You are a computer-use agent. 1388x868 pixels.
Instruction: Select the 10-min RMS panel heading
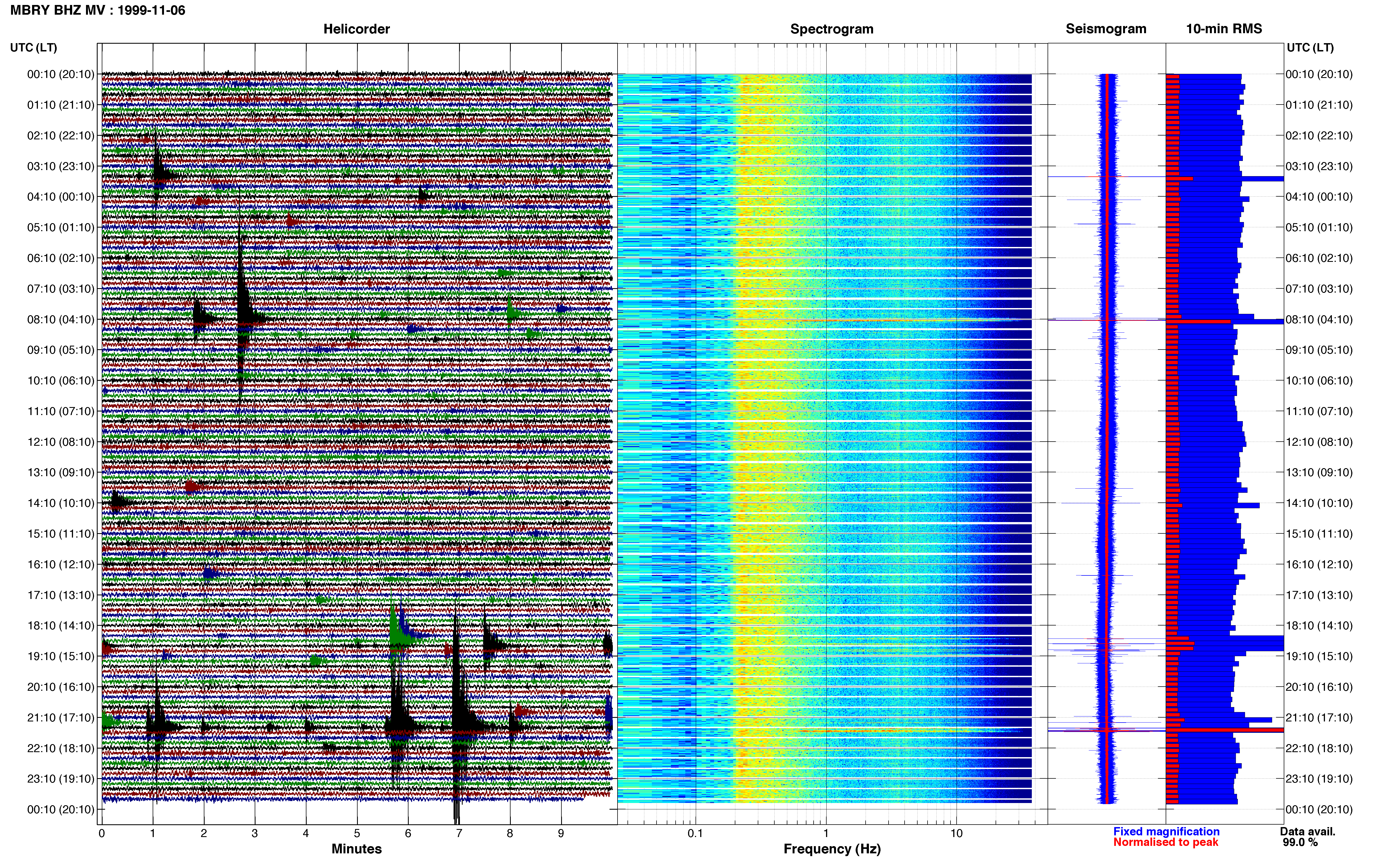pos(1224,29)
